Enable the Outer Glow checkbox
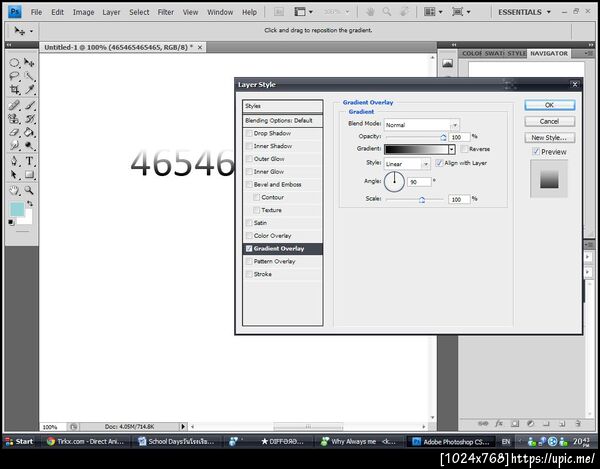 pyautogui.click(x=249, y=159)
